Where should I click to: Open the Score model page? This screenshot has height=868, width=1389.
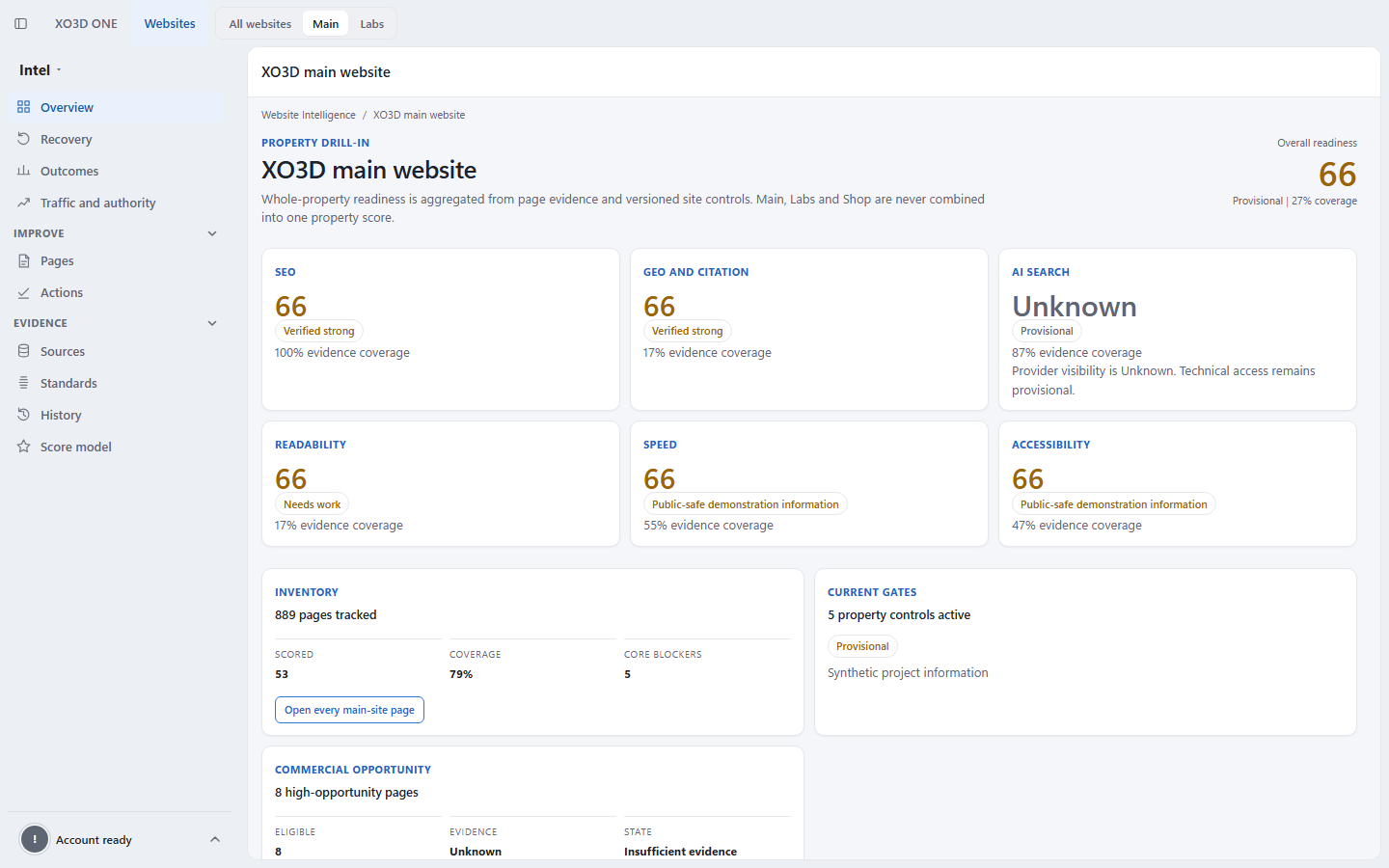[116, 447]
